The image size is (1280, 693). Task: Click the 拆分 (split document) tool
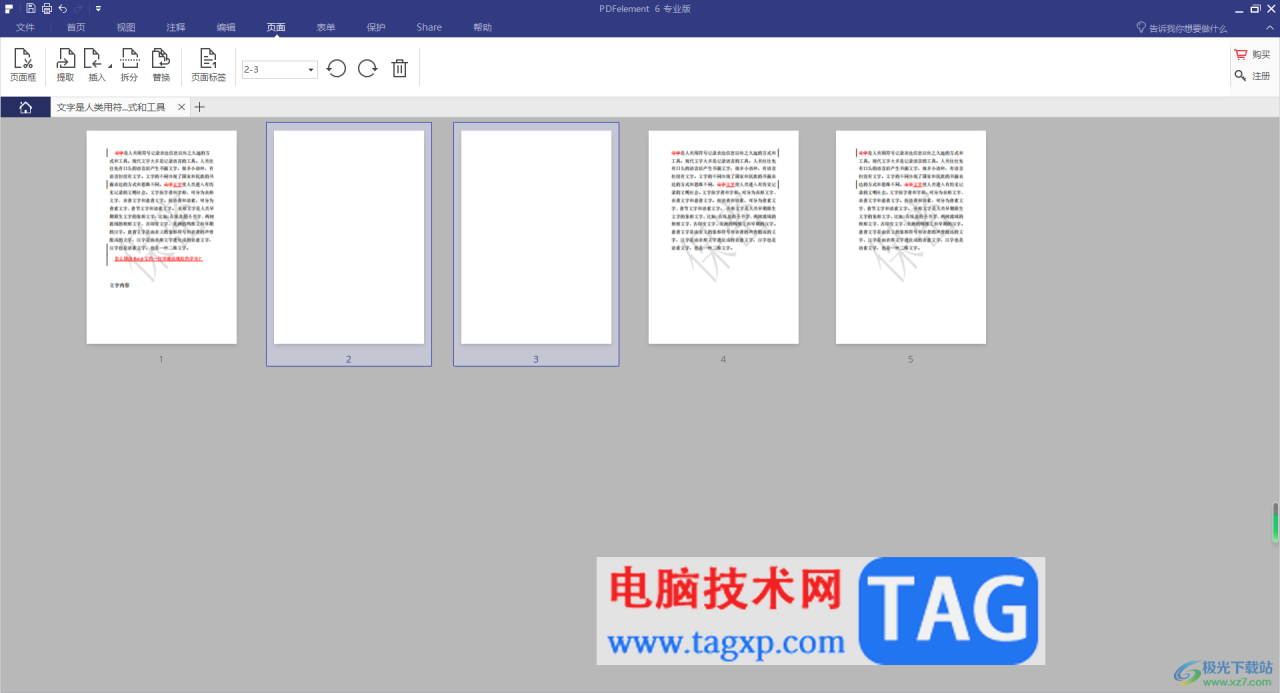coord(129,66)
